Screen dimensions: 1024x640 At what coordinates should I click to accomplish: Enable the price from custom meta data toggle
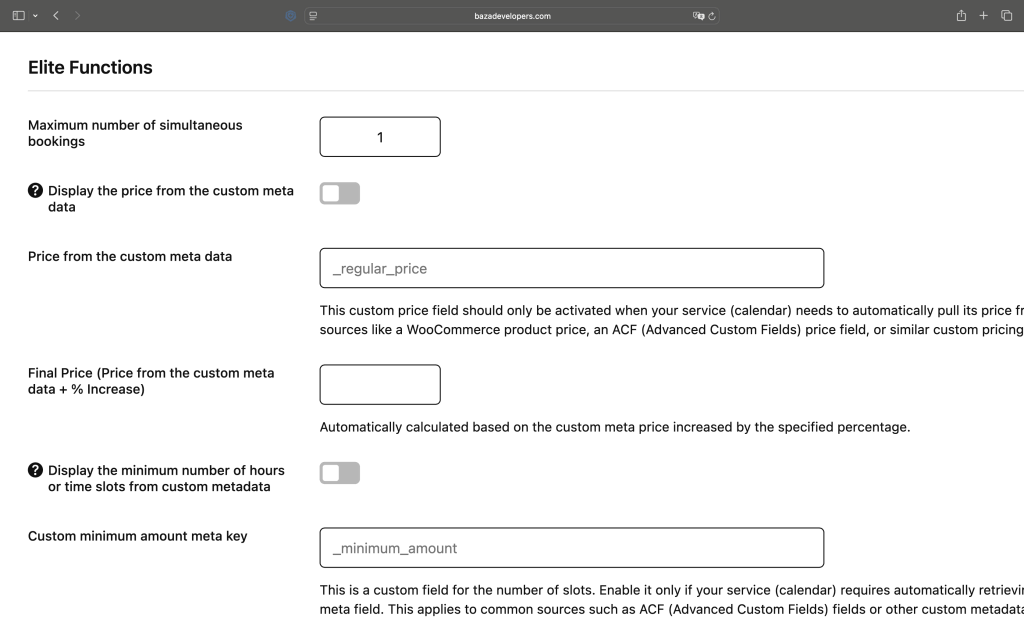[340, 193]
